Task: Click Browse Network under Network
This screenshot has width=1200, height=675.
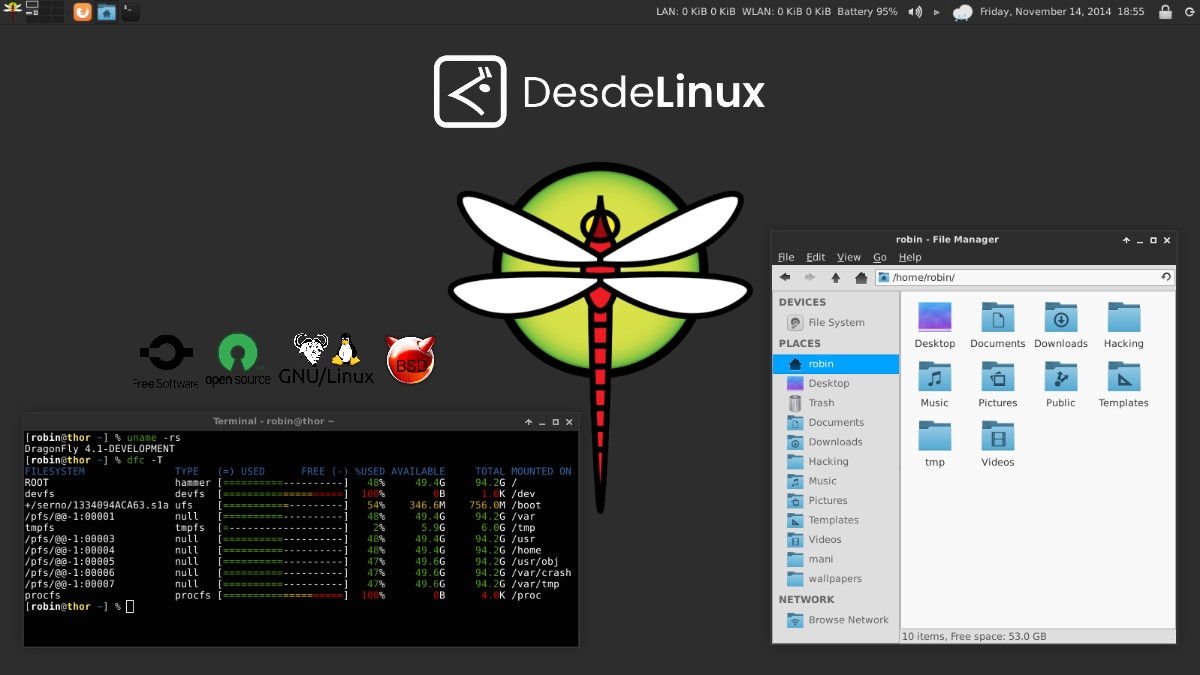Action: [836, 620]
